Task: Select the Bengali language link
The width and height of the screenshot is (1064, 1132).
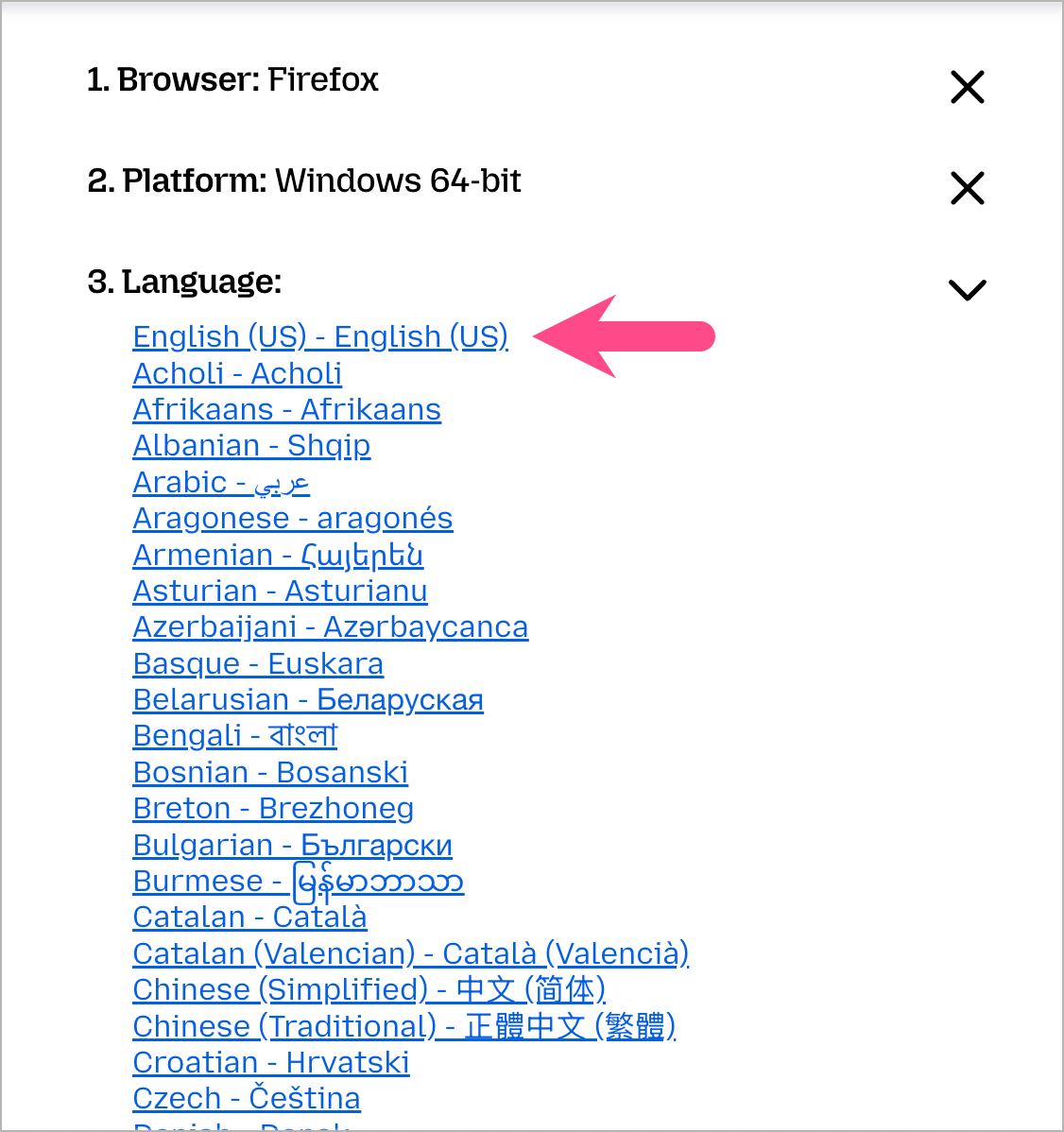Action: coord(235,735)
